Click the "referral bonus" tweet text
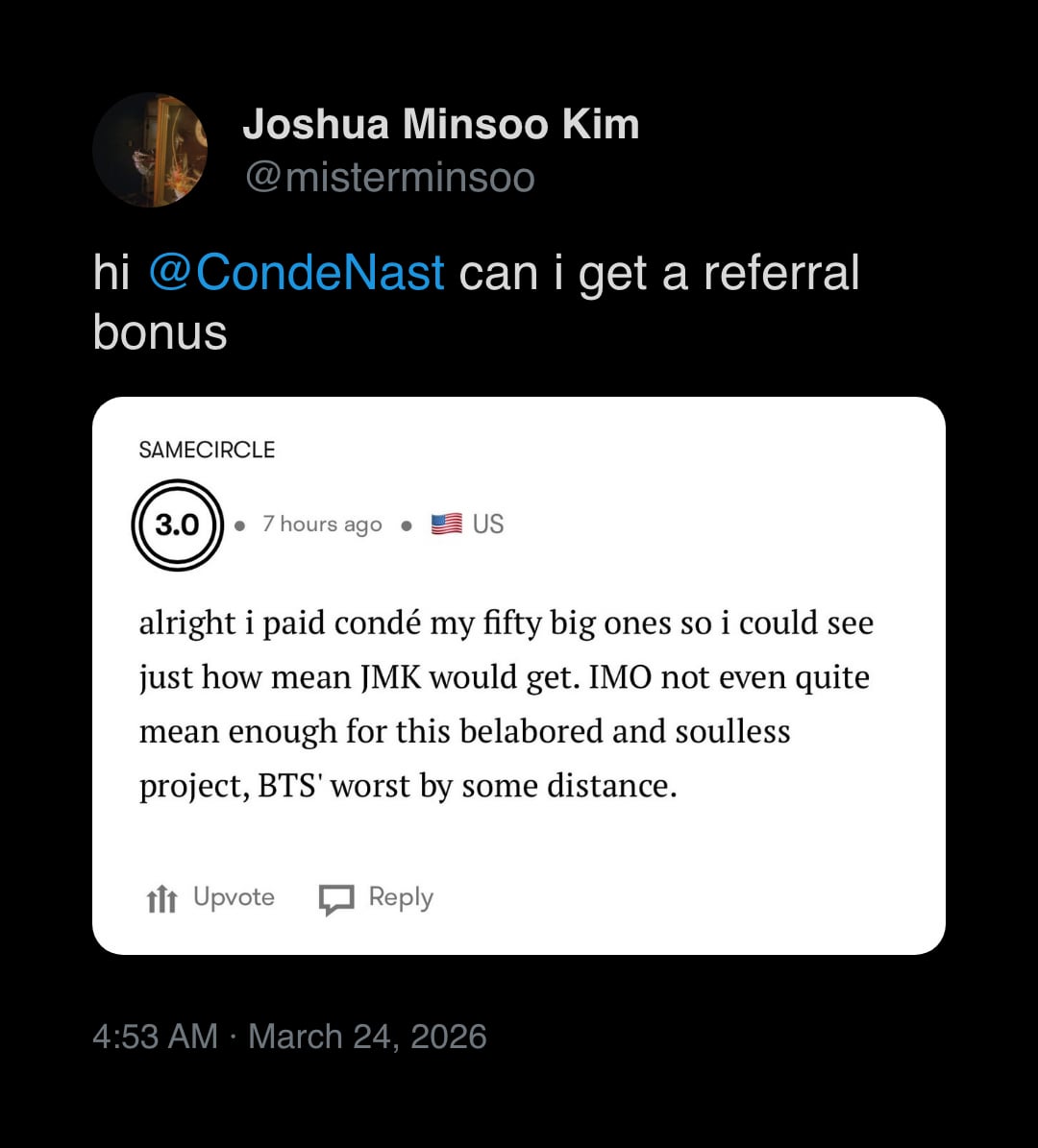 click(x=780, y=273)
